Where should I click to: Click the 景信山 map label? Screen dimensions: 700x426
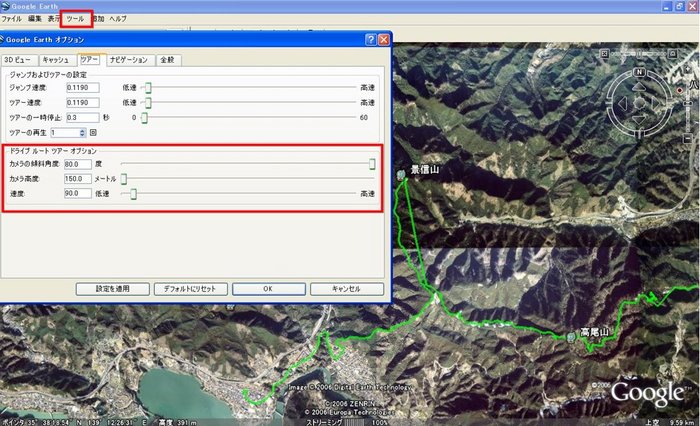(x=425, y=169)
